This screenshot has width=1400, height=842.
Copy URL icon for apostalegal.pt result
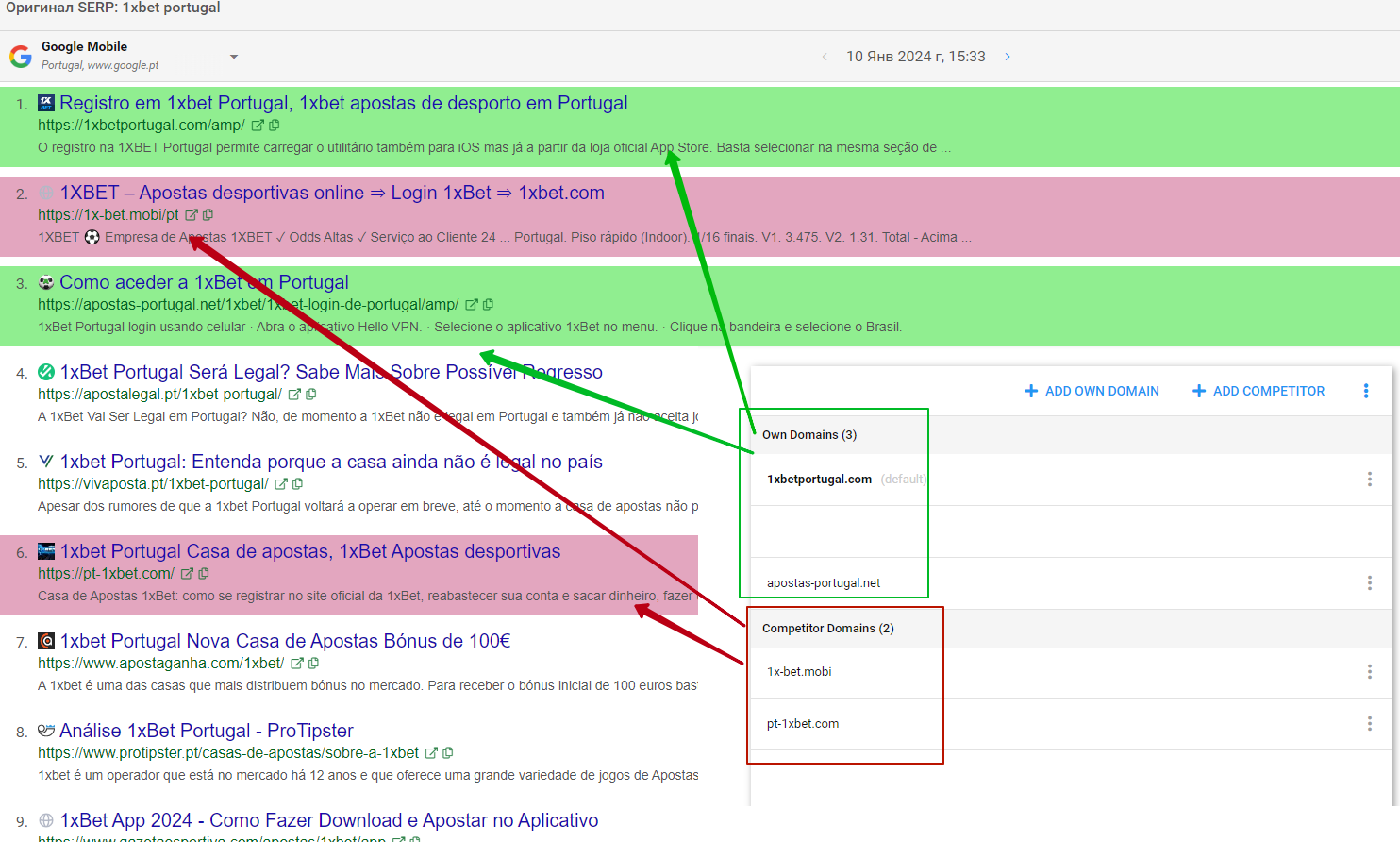tap(311, 394)
